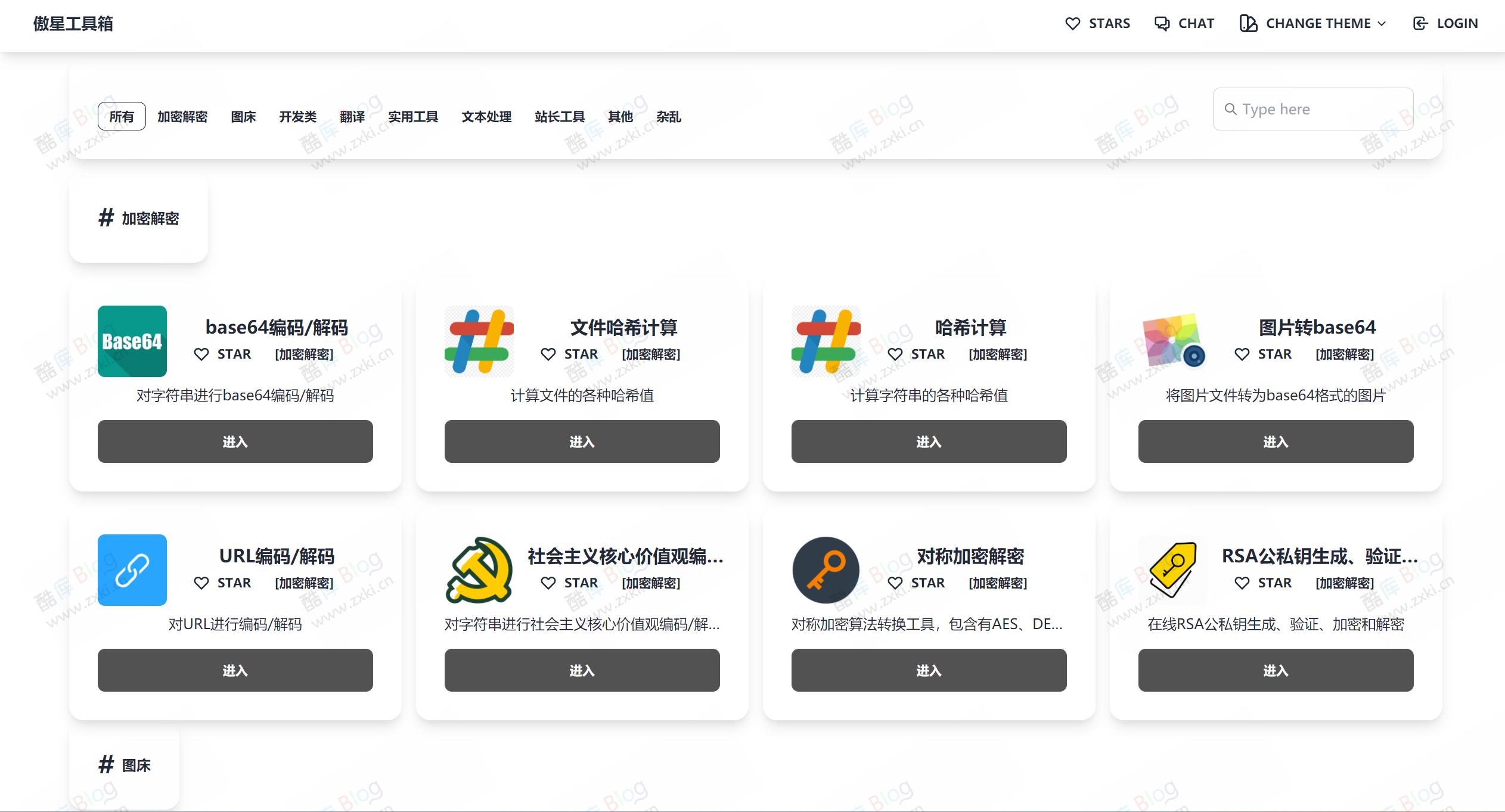The height and width of the screenshot is (812, 1505).
Task: Click the 对称加密解密 orange key icon
Action: coord(826,570)
